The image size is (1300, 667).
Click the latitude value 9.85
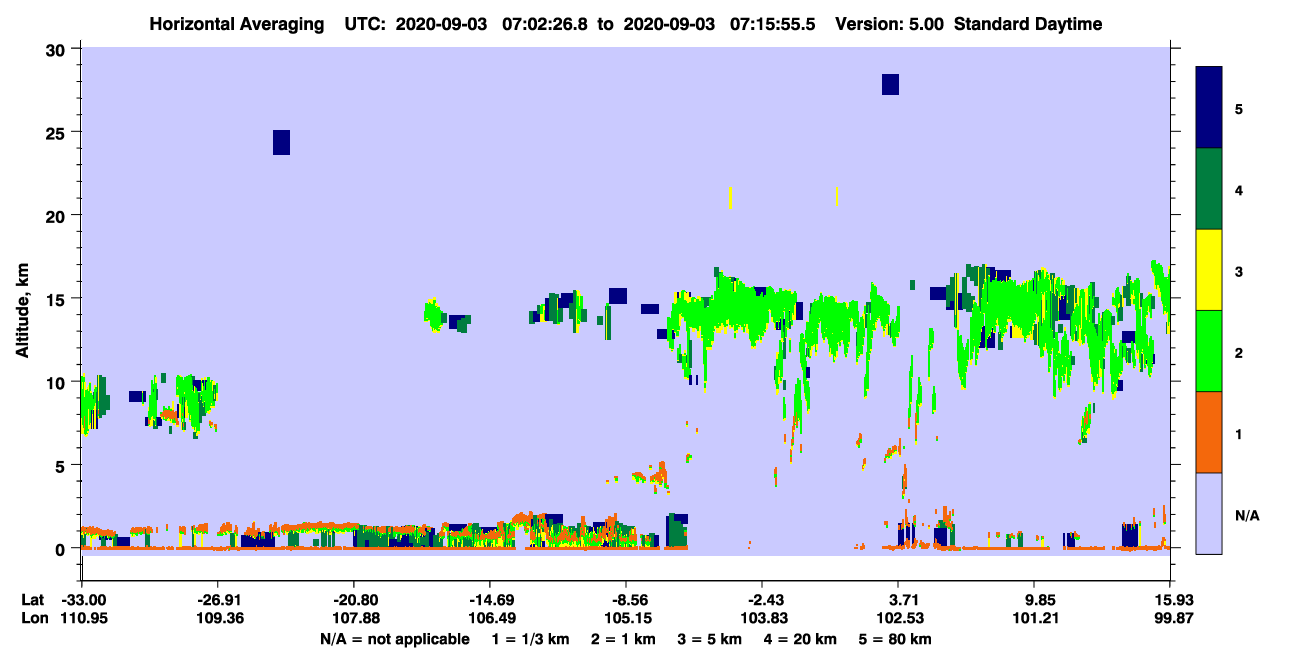click(1035, 600)
